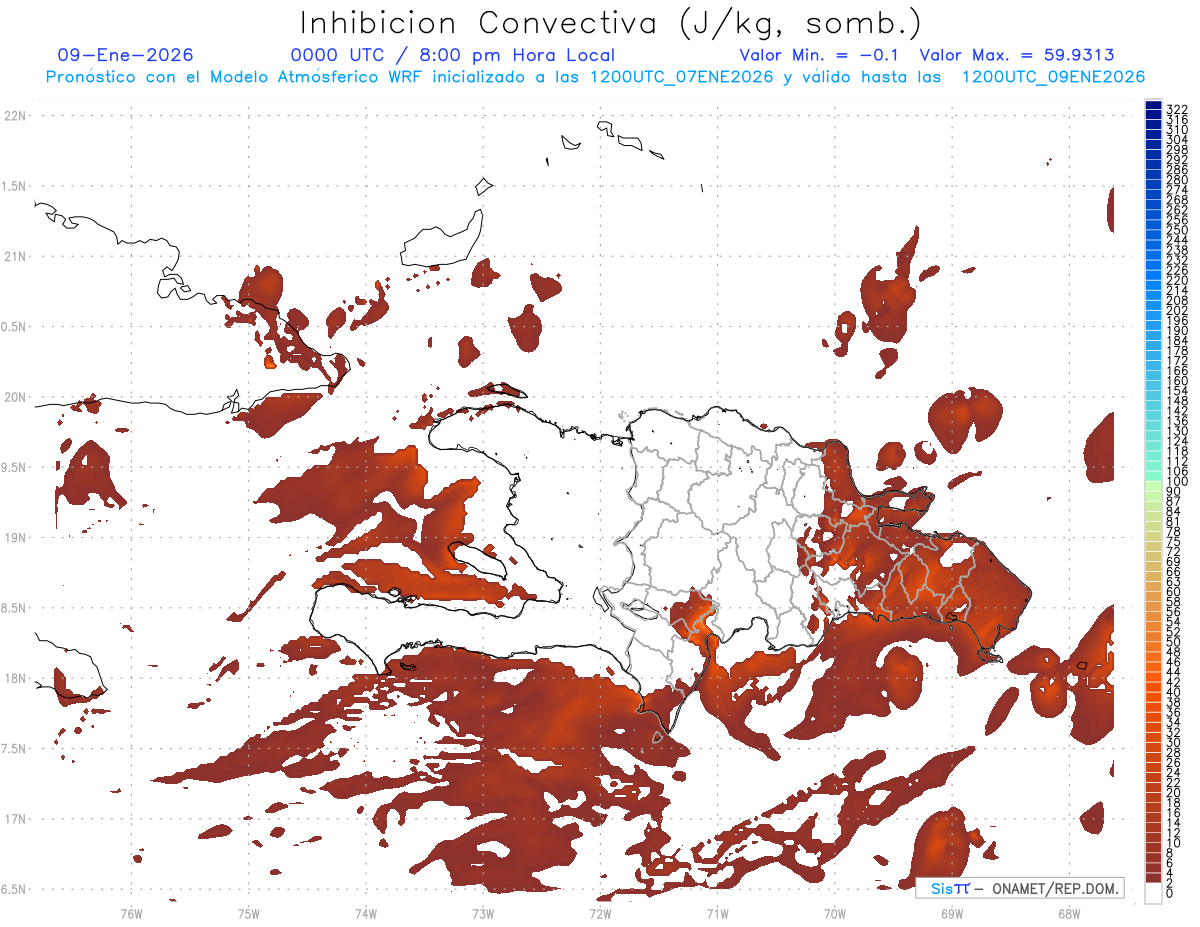Select the '09-Ene-2026' date label
Screen dimensions: 1200x927
[125, 55]
